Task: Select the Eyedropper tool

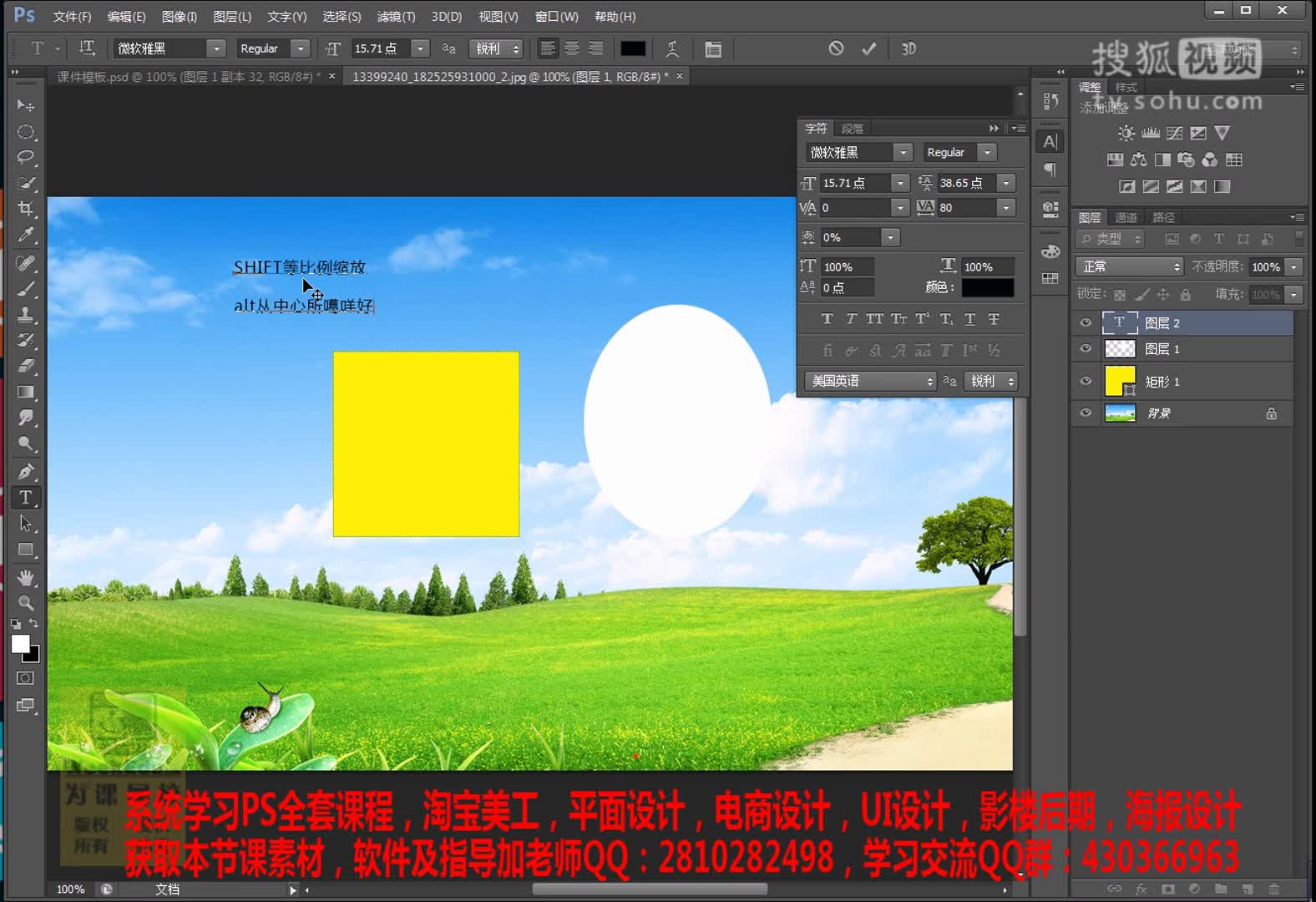Action: click(x=26, y=234)
